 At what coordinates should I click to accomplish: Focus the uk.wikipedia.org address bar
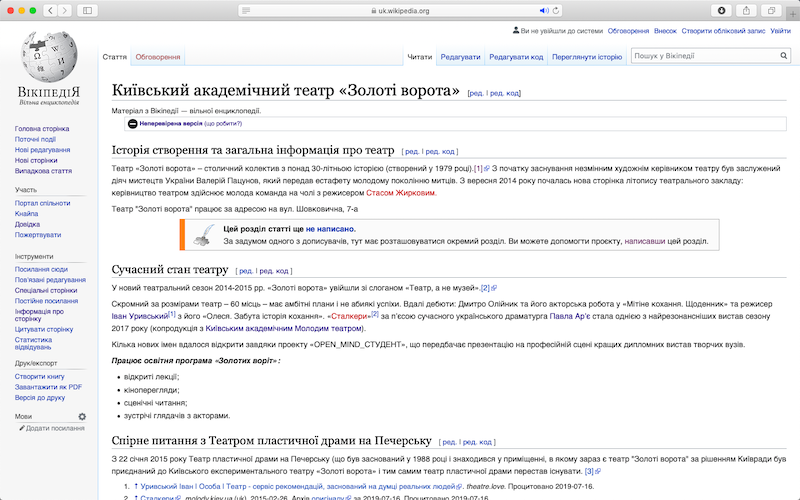(400, 10)
